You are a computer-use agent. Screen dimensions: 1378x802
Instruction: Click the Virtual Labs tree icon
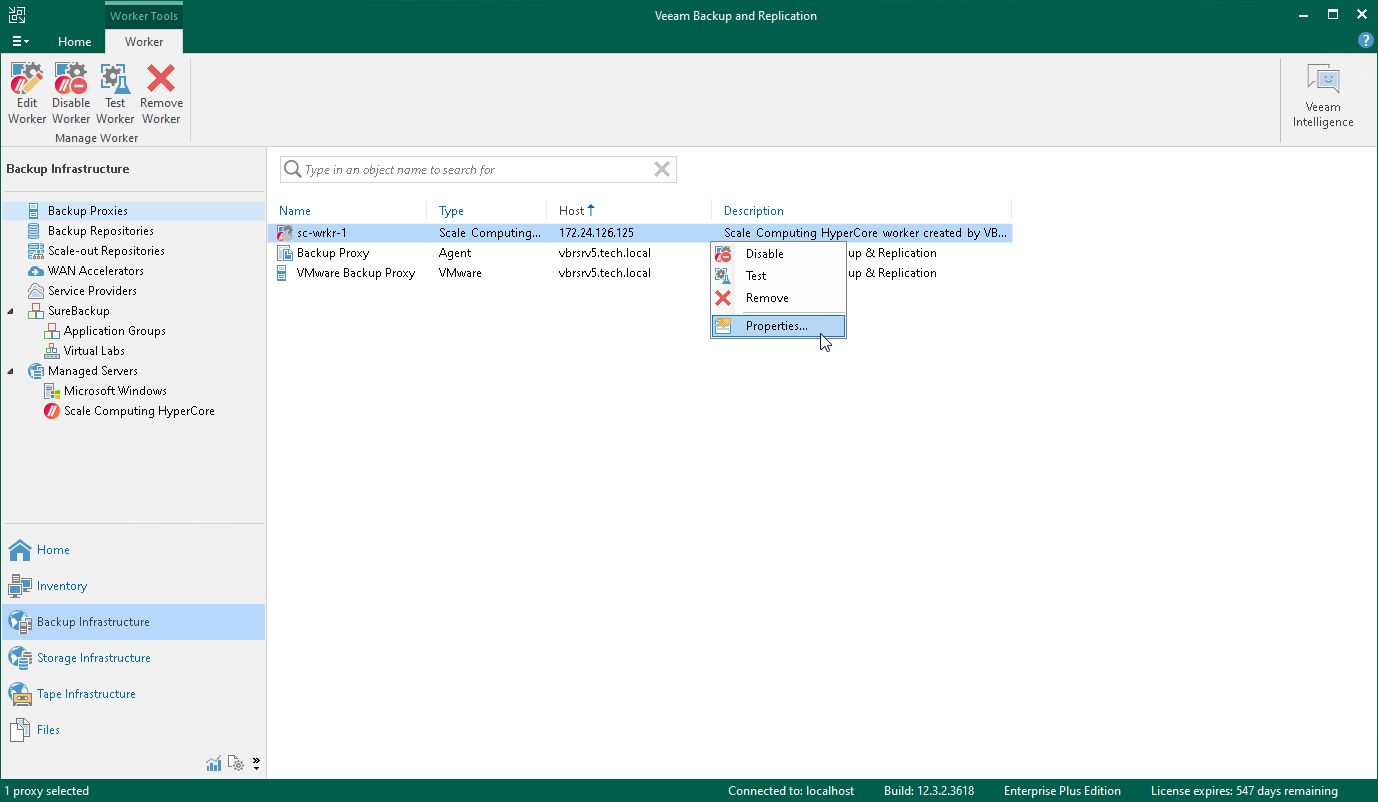tap(52, 351)
